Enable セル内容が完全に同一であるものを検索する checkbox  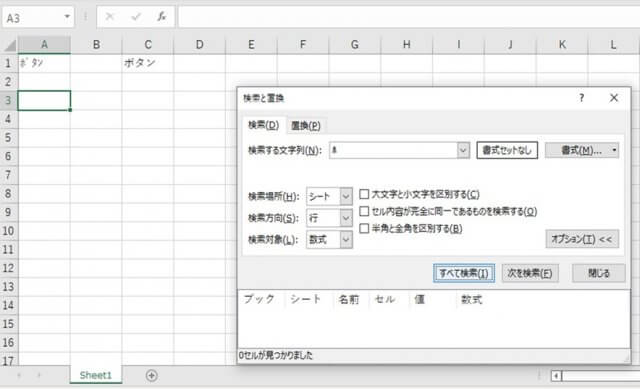coord(364,211)
